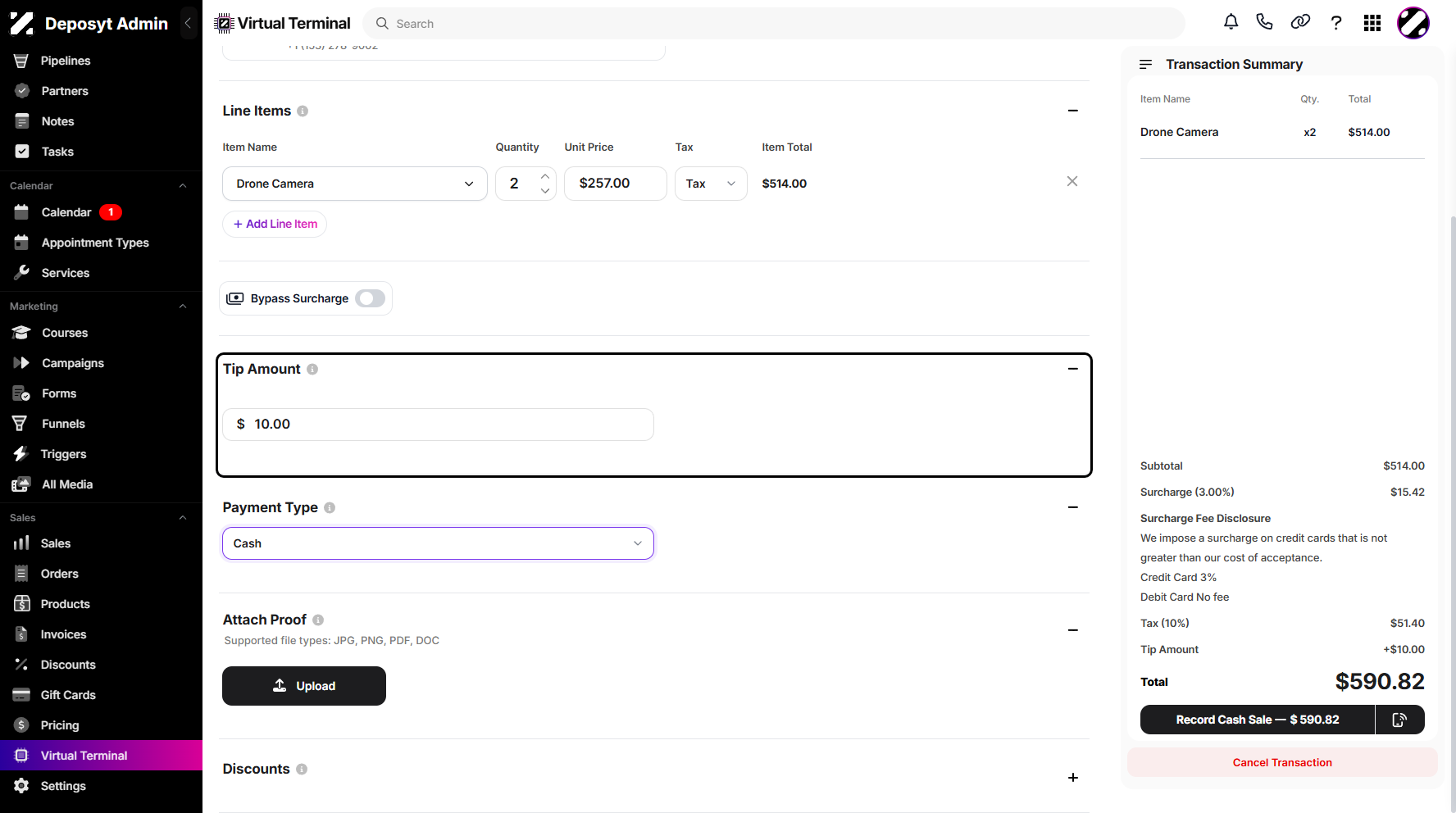Collapse the Marketing sidebar group
Screen dimensions: 1456x813
183,307
